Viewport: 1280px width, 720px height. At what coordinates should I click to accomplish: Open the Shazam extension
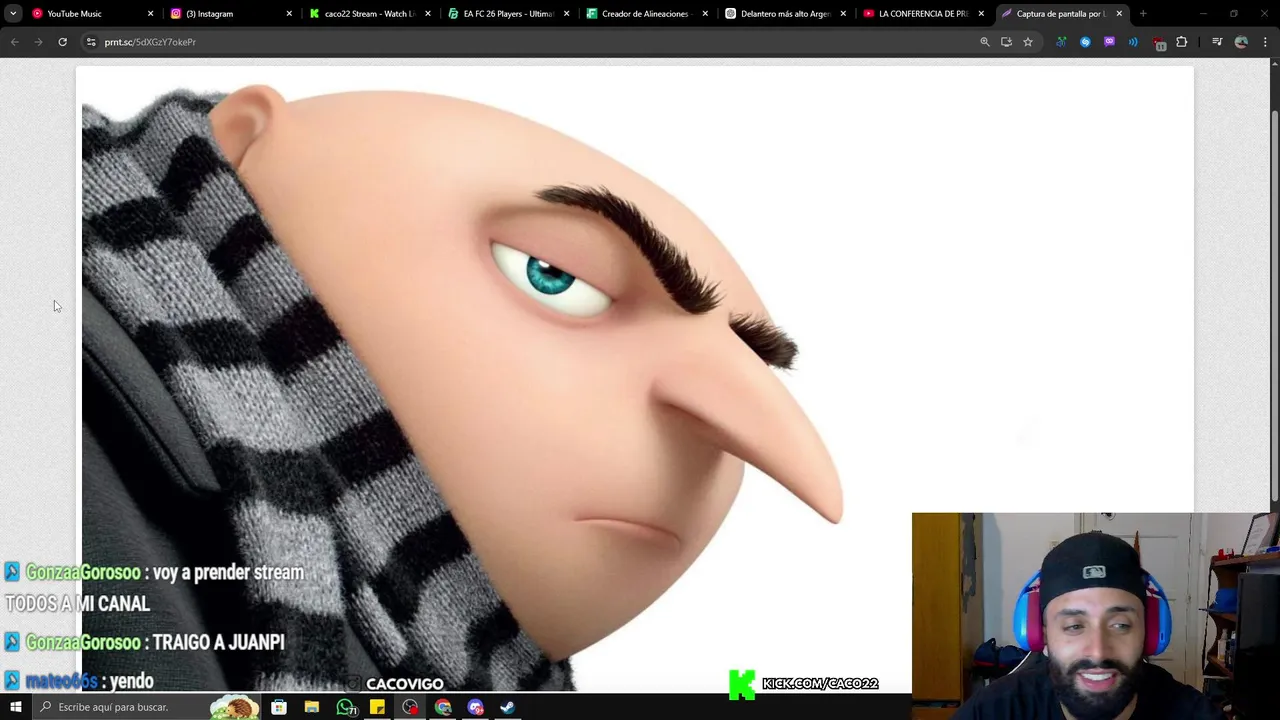coord(1085,42)
